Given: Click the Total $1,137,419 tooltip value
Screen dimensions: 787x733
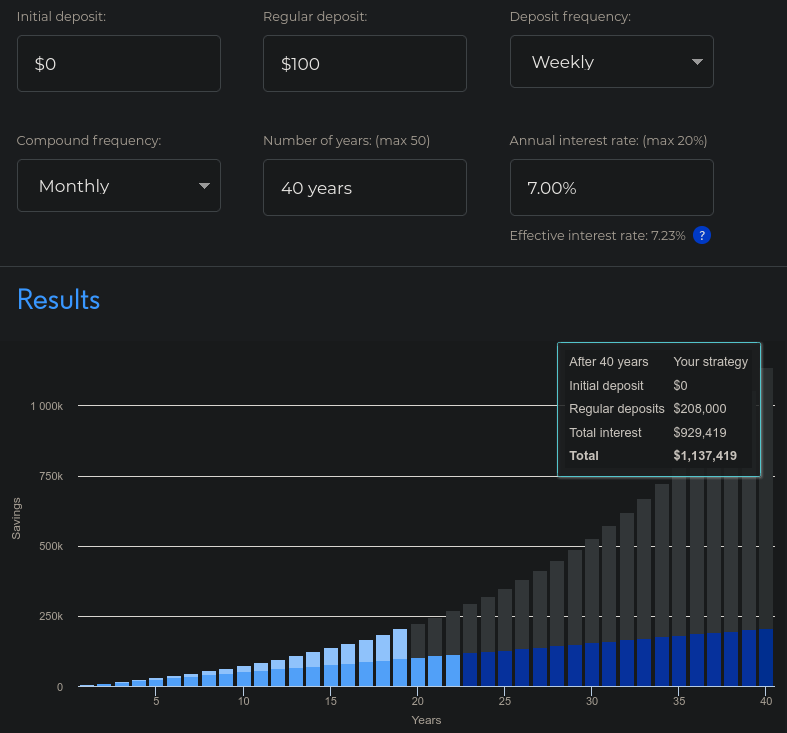Looking at the screenshot, I should tap(705, 455).
